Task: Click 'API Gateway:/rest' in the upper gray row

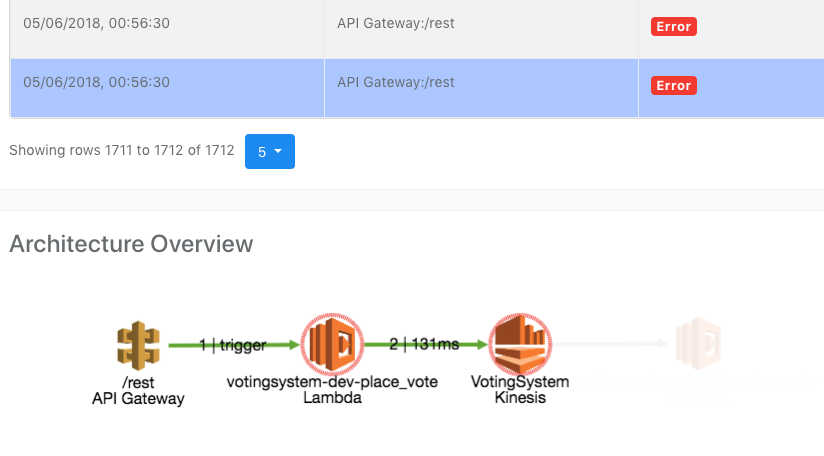Action: coord(396,23)
